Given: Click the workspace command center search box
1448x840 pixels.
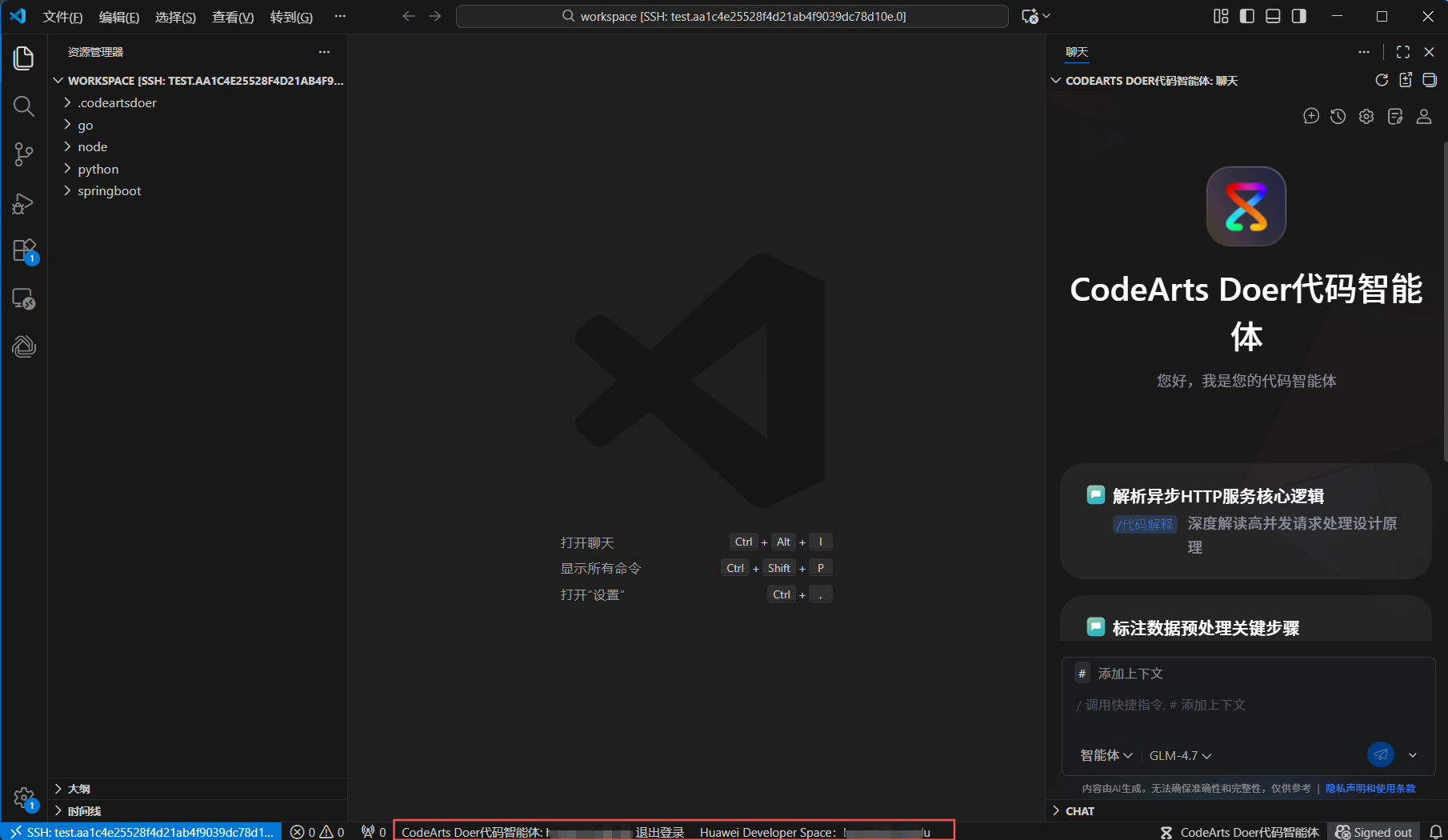Looking at the screenshot, I should pyautogui.click(x=732, y=16).
